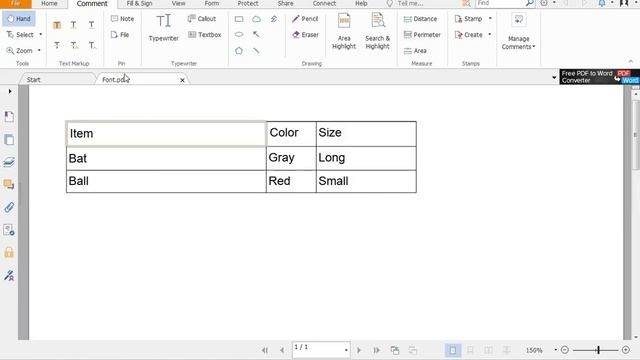The height and width of the screenshot is (360, 640).
Task: Choose the Underline text markup tool
Action: [x=91, y=25]
